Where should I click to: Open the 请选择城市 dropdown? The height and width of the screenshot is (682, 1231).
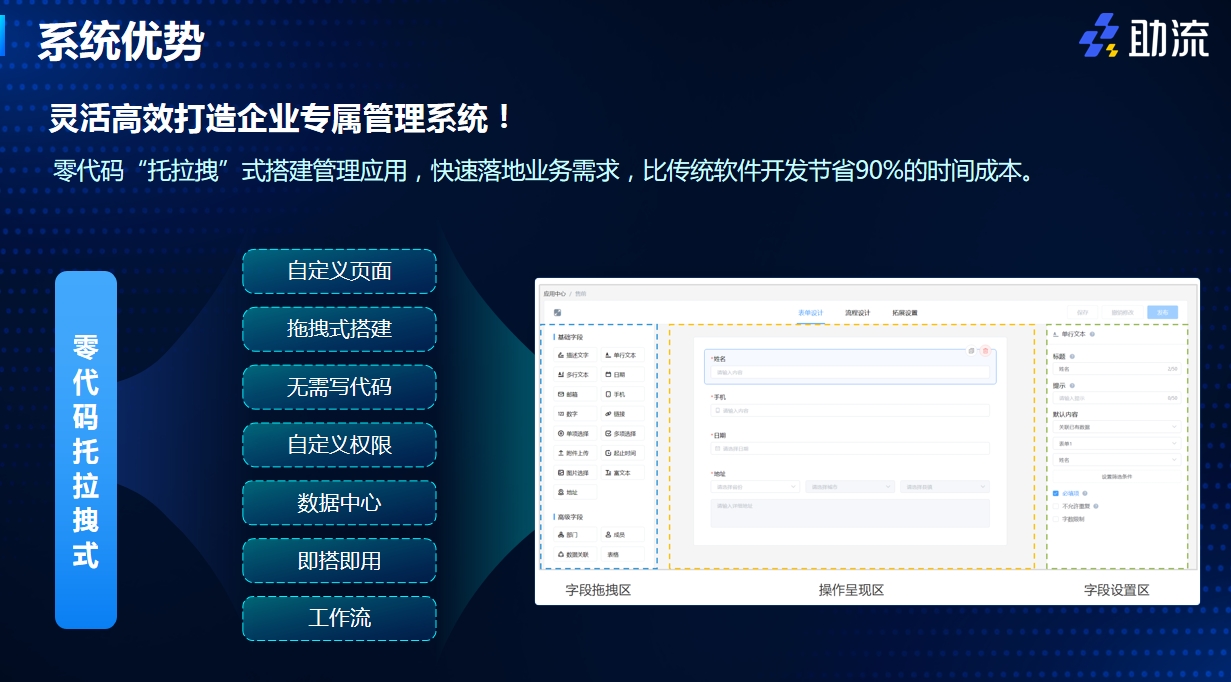pos(850,487)
